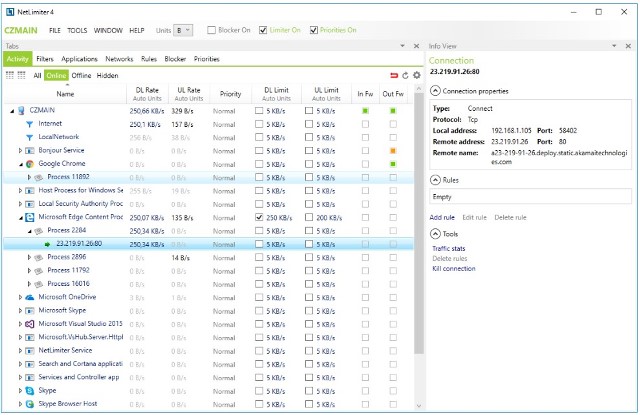The height and width of the screenshot is (415, 640).
Task: Click the Kill connection link
Action: click(453, 268)
